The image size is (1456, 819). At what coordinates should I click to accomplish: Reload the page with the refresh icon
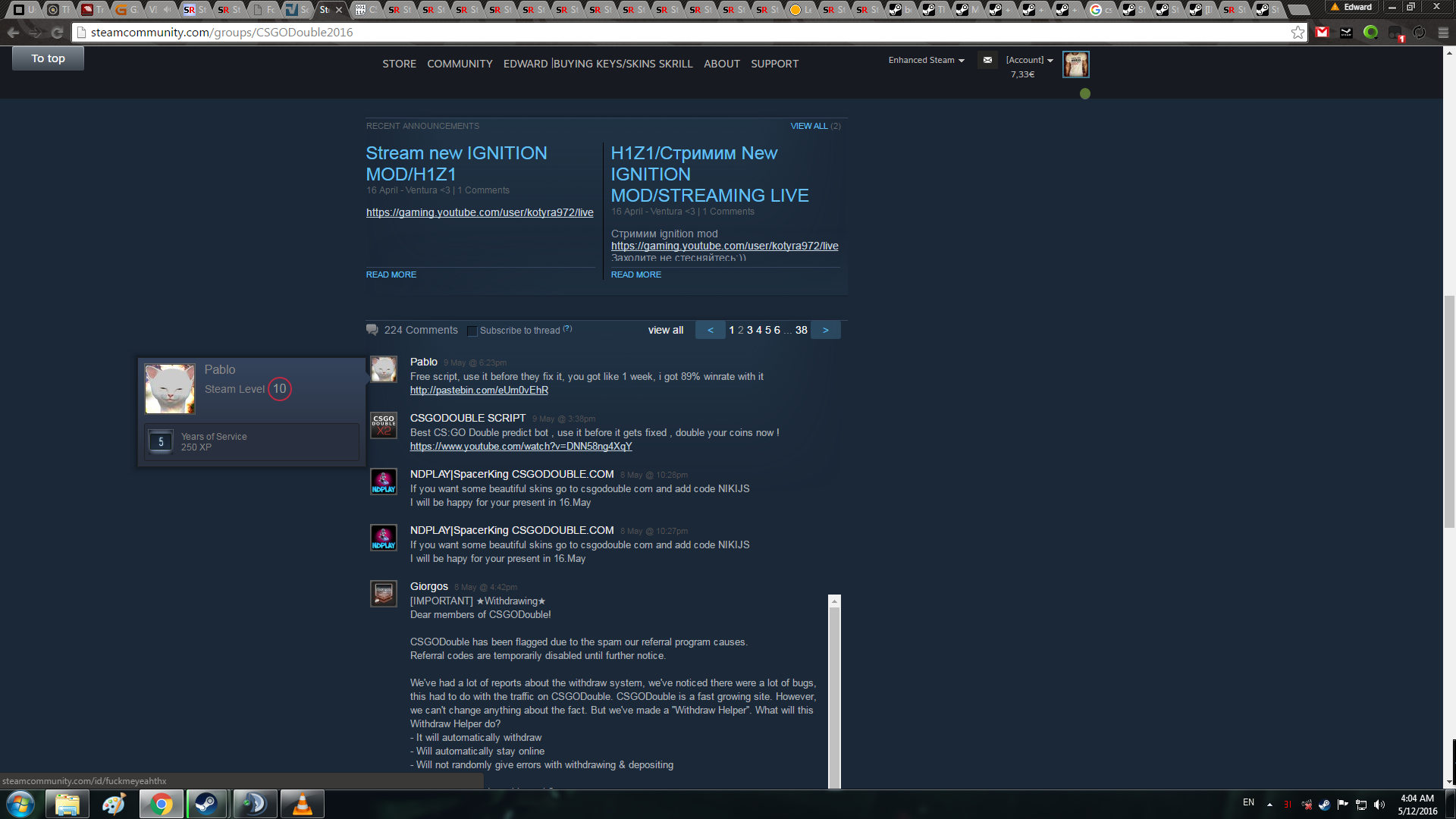(x=57, y=33)
